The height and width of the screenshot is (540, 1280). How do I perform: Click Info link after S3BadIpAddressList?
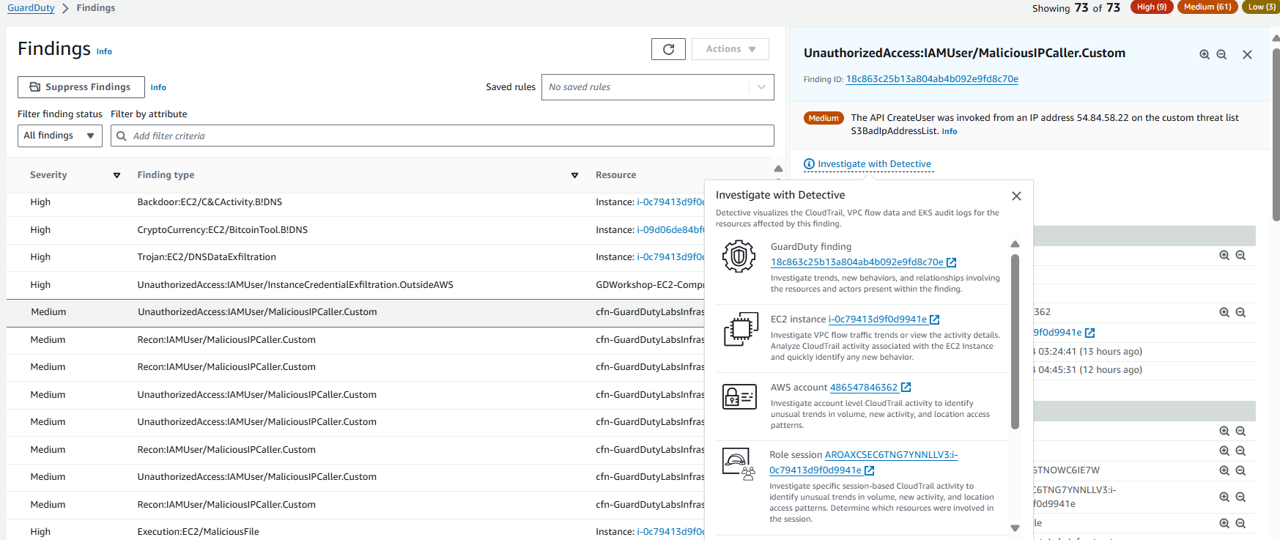949,132
